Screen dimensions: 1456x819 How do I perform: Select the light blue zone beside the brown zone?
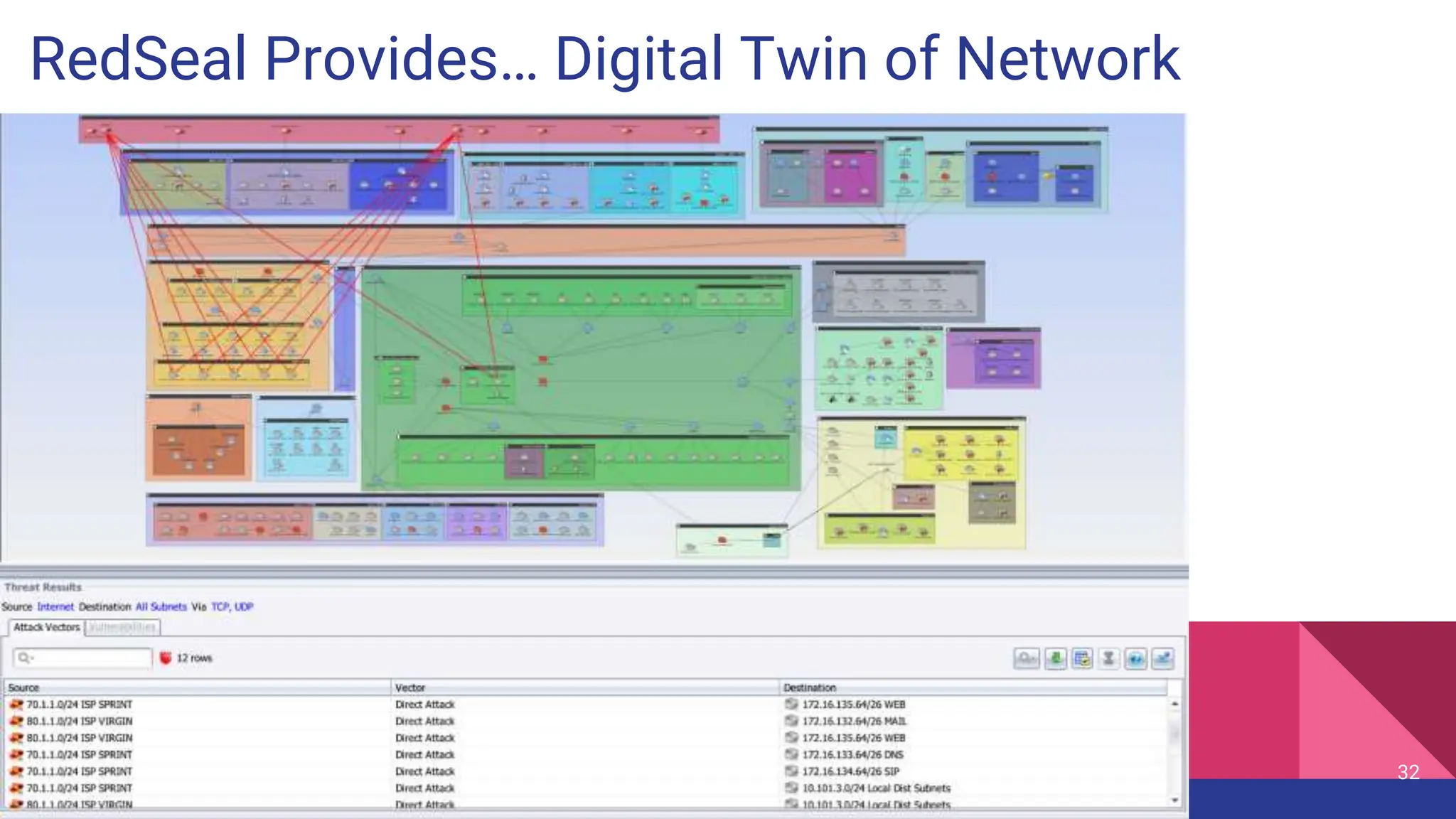click(306, 438)
